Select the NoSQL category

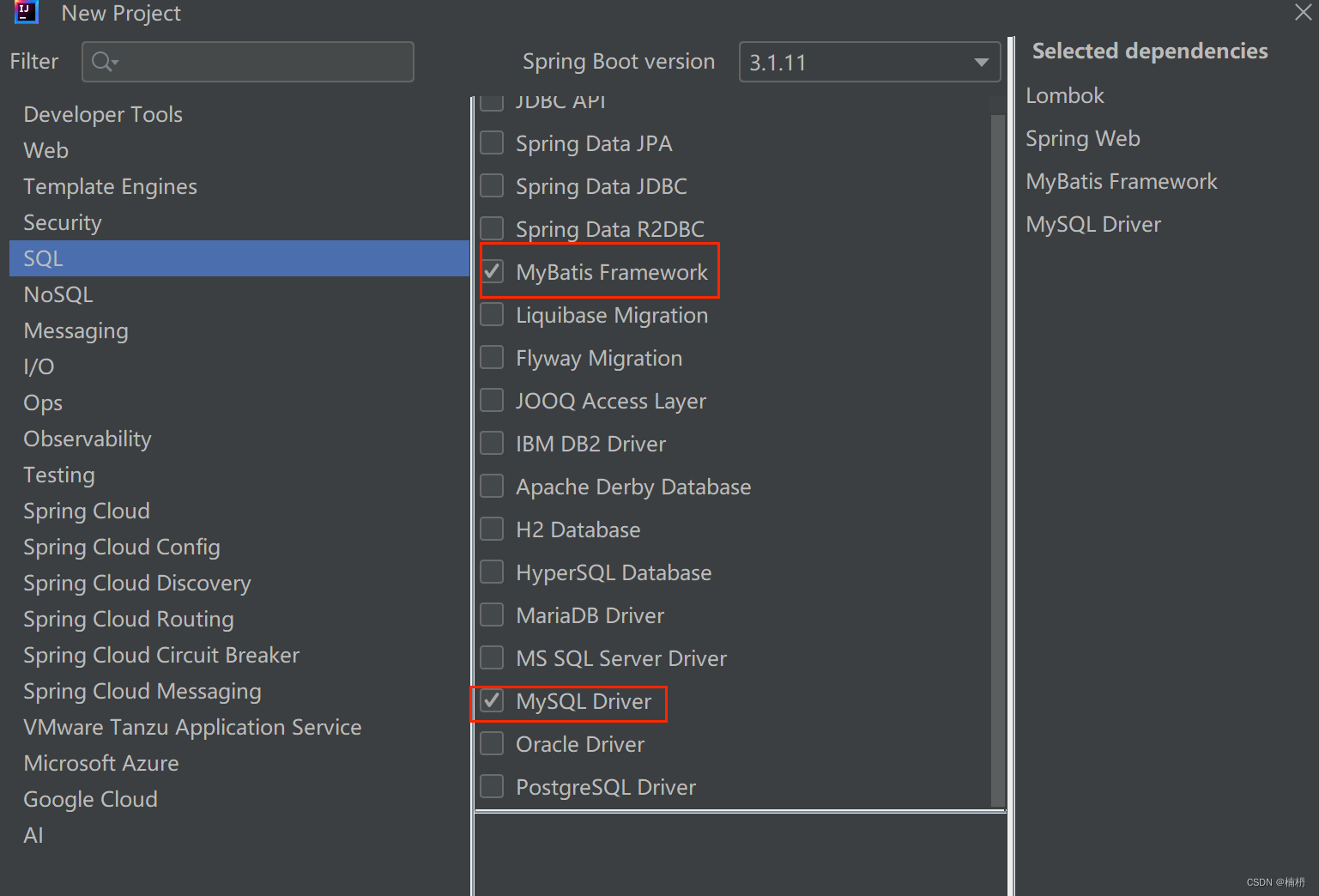[239, 294]
